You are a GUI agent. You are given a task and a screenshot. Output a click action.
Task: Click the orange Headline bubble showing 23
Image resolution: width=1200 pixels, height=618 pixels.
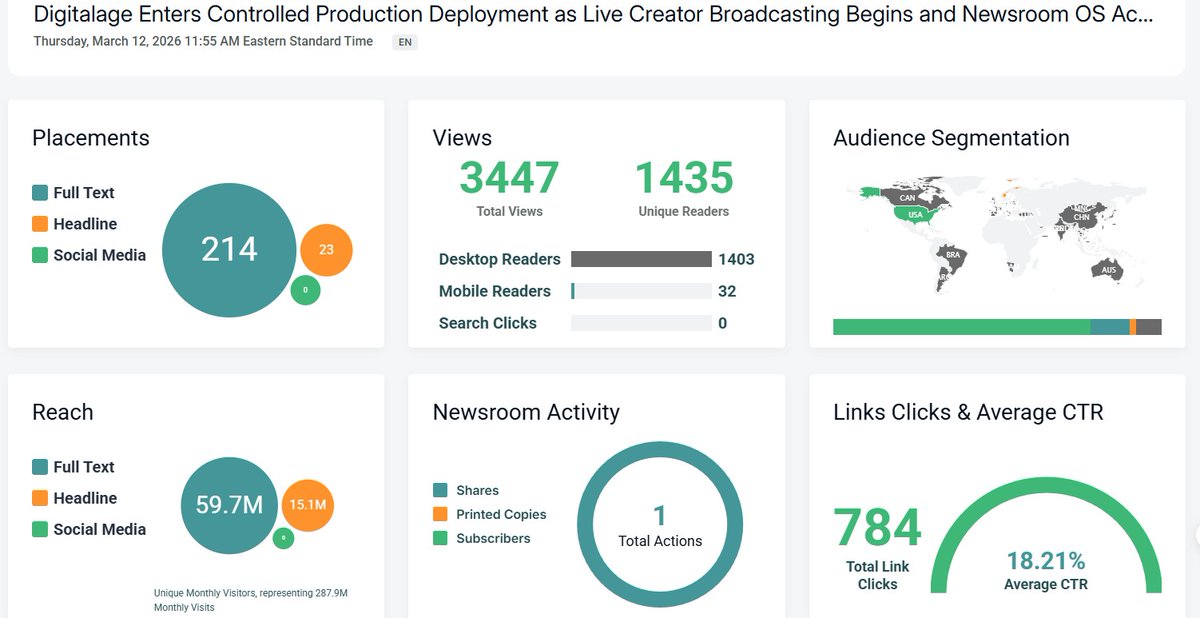326,250
